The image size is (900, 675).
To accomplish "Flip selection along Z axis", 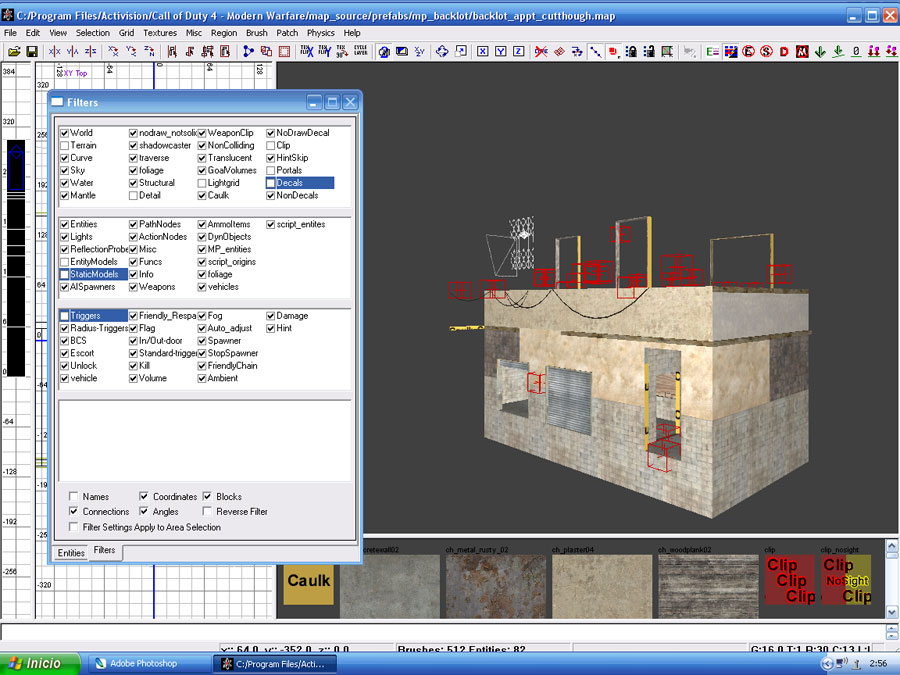I will click(x=91, y=52).
